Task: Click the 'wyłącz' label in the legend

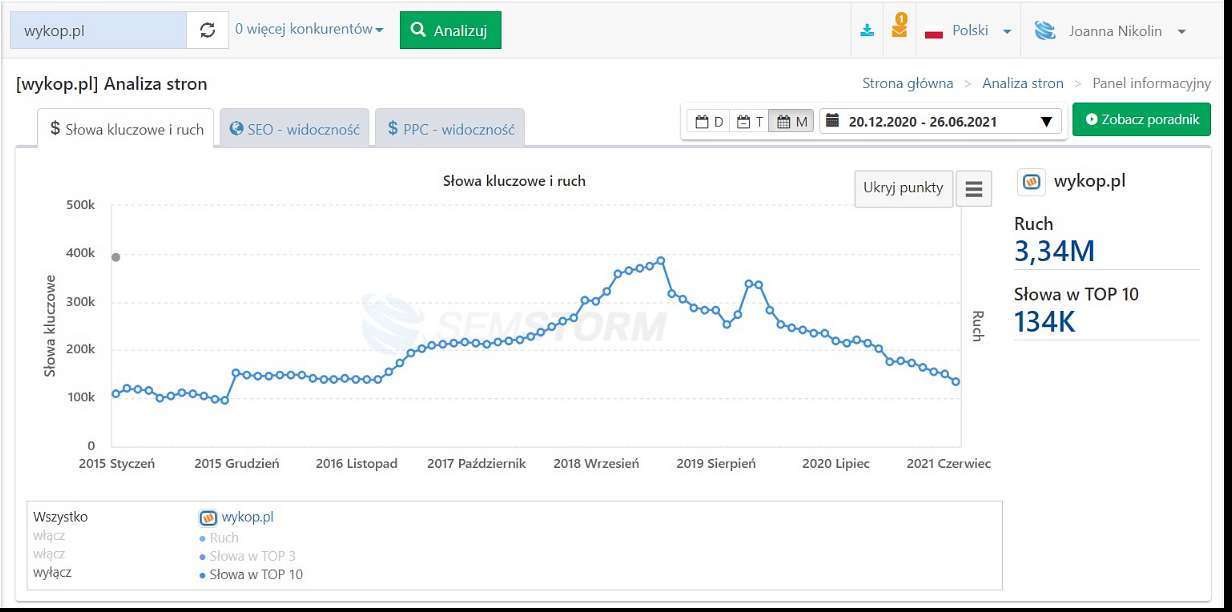Action: (x=52, y=573)
